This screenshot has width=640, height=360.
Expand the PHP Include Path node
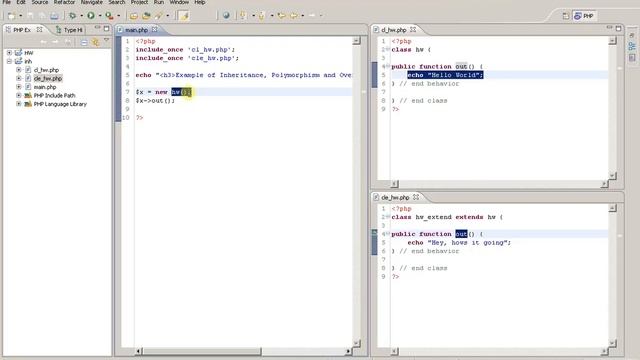18,96
